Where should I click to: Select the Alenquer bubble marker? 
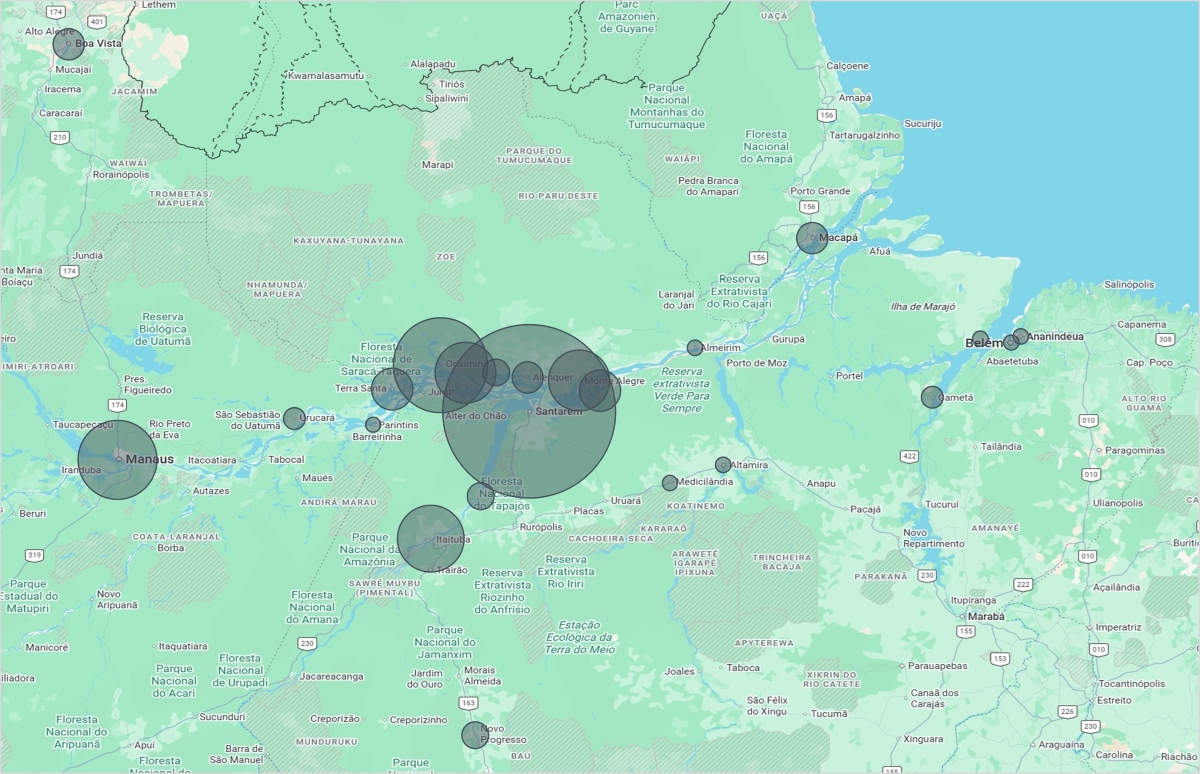click(527, 377)
